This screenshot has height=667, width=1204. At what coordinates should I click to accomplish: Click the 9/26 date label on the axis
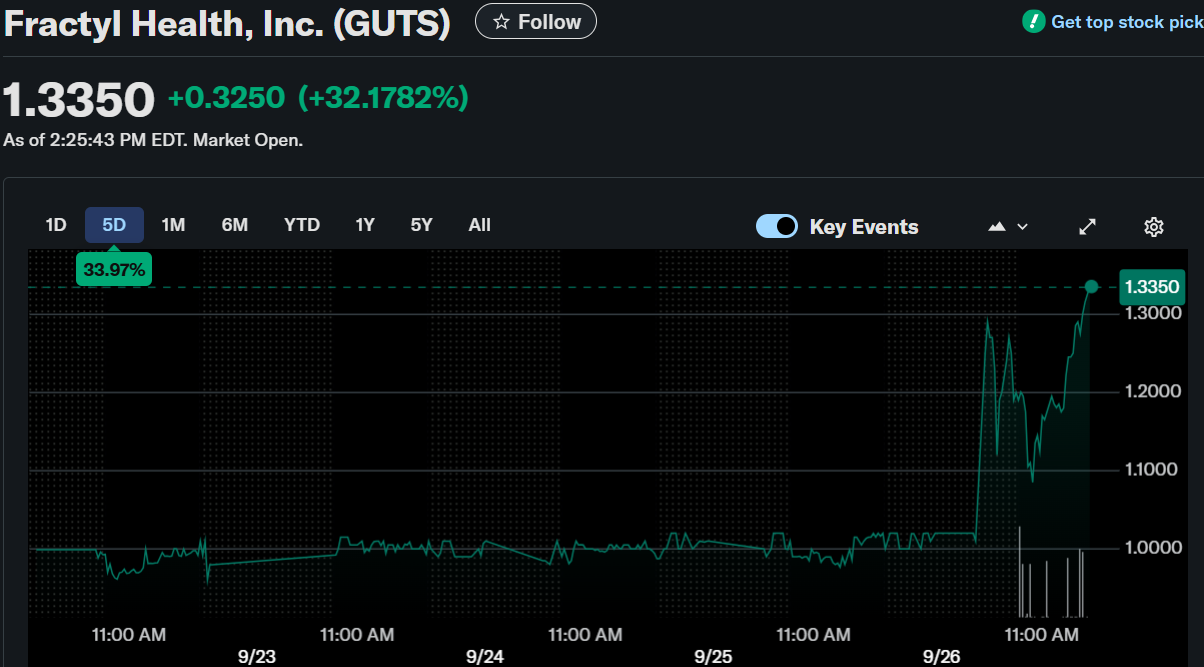coord(941,656)
